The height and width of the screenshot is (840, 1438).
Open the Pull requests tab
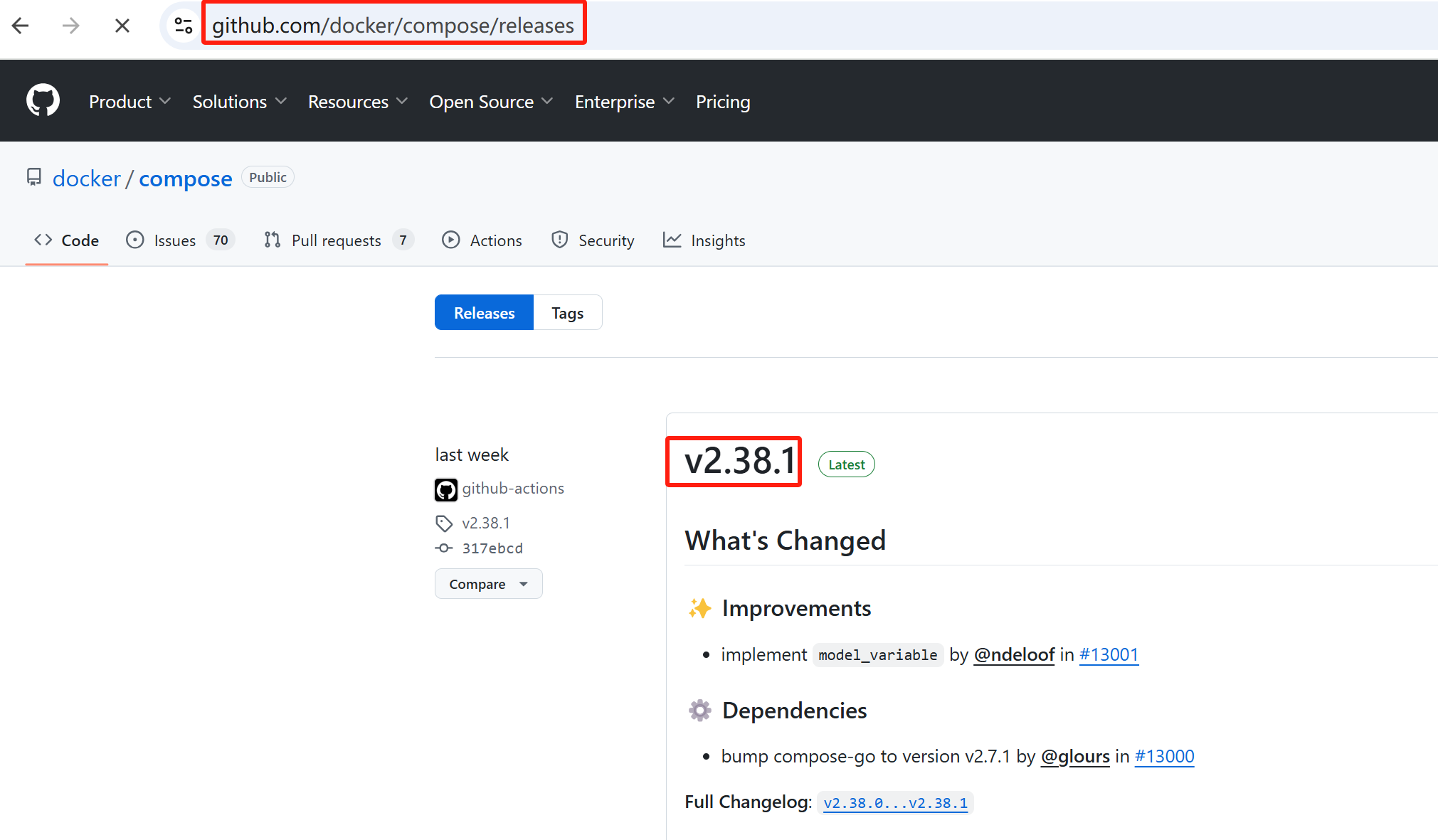point(339,240)
